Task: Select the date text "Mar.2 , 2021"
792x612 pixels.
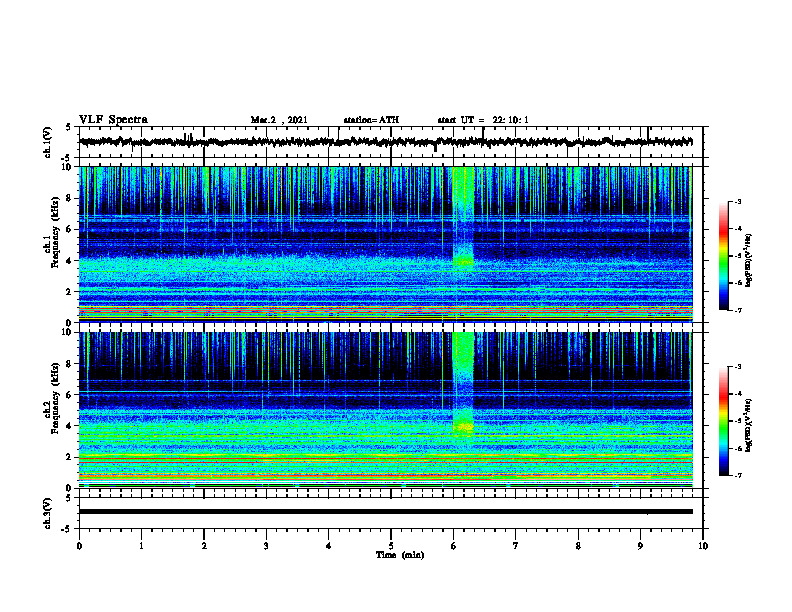Action: click(x=279, y=120)
